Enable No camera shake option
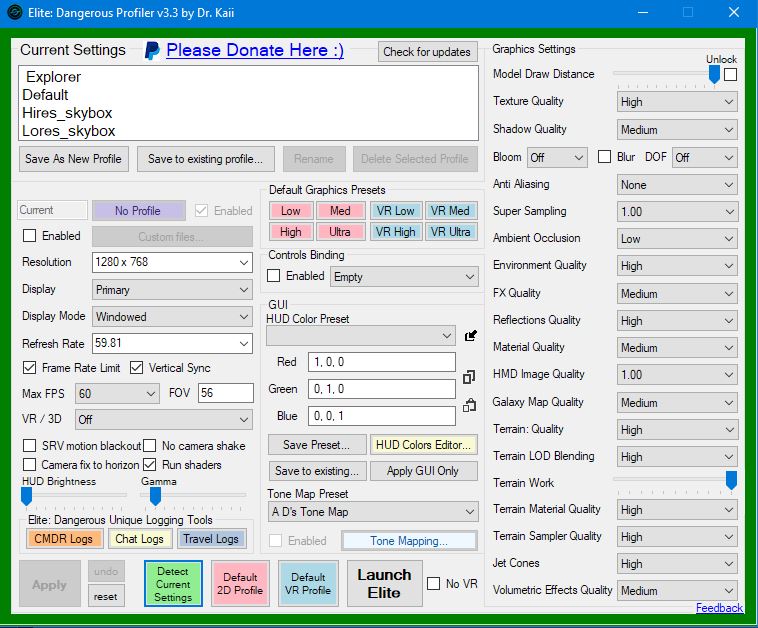The width and height of the screenshot is (758, 628). [149, 445]
